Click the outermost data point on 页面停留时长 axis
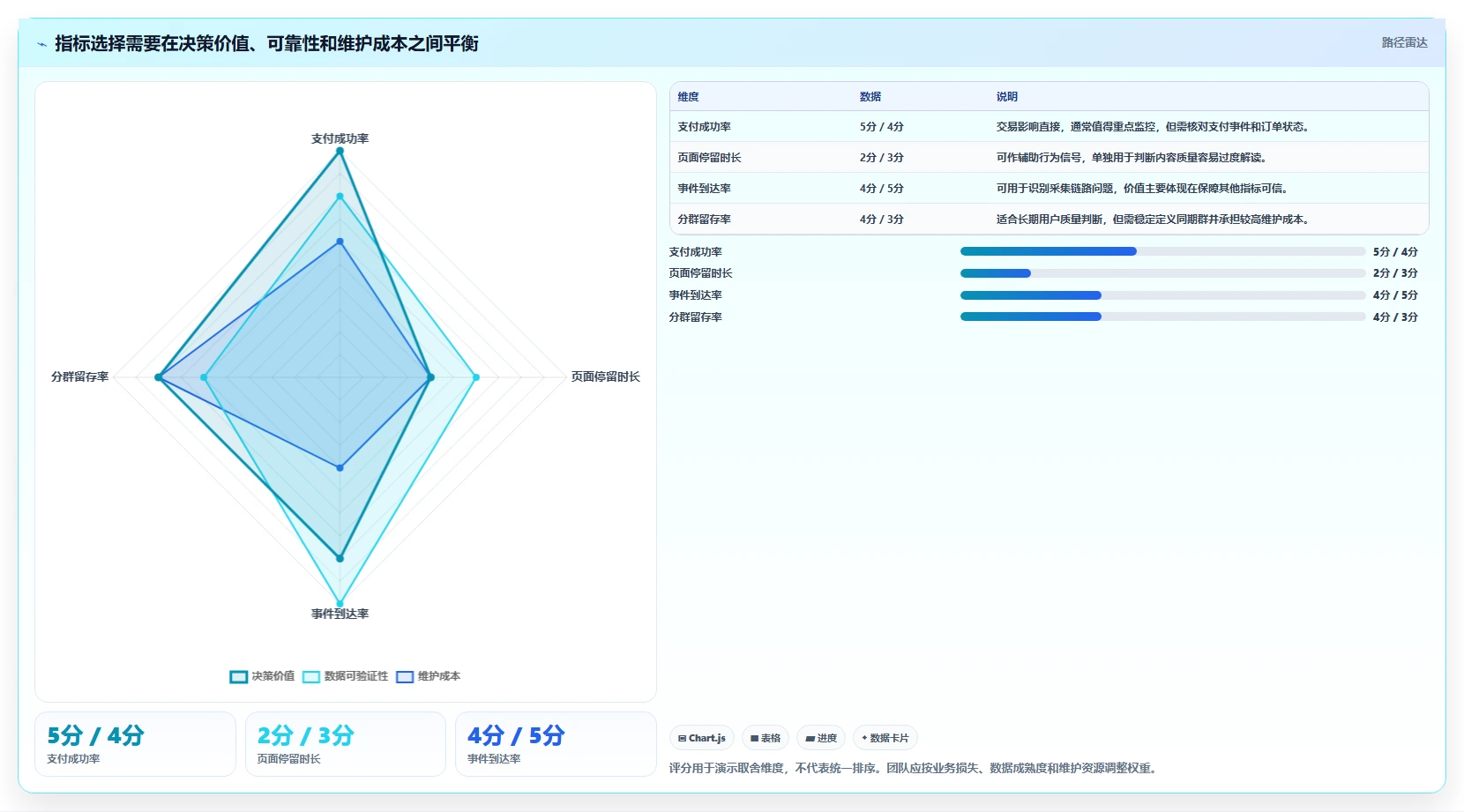The width and height of the screenshot is (1464, 812). coord(476,377)
